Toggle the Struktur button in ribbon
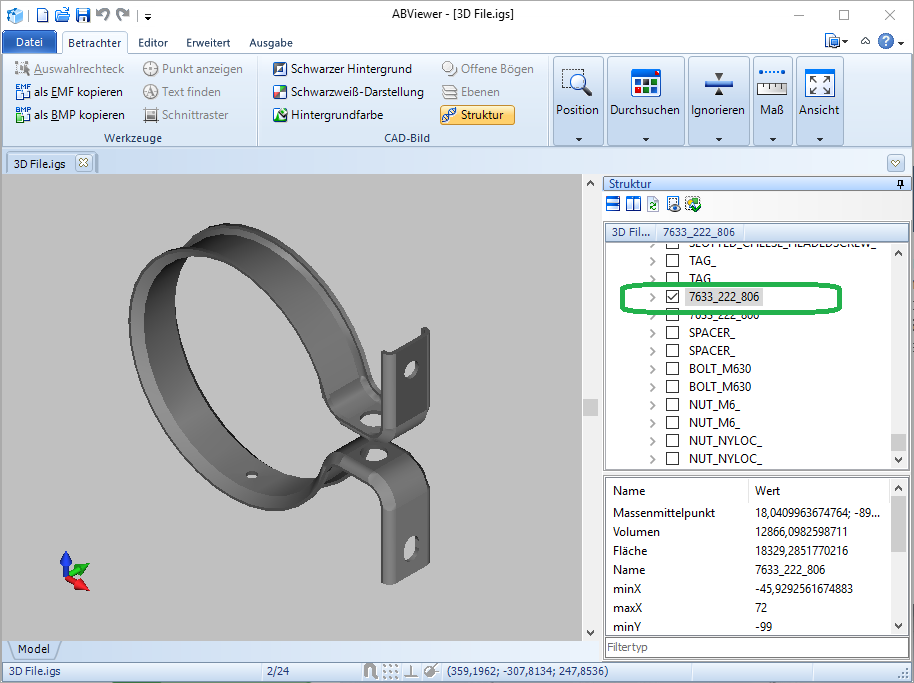 (x=477, y=115)
